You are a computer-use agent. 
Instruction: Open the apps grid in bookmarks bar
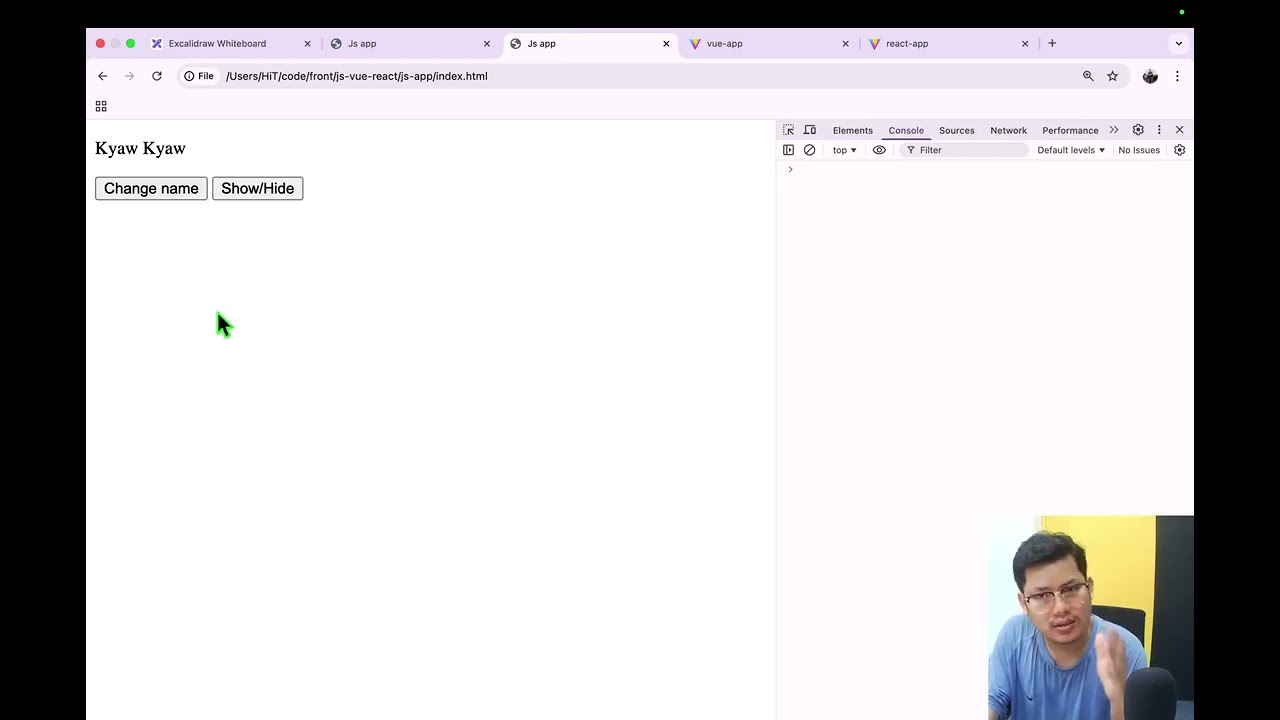point(101,106)
